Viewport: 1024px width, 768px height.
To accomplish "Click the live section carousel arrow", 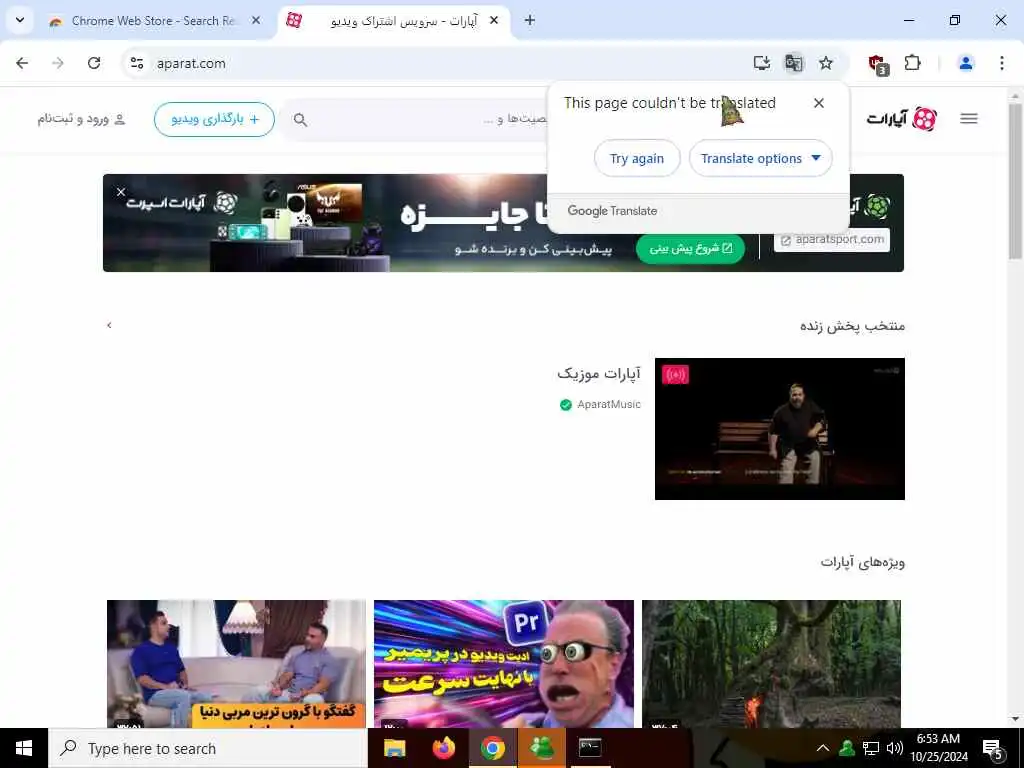I will [109, 325].
